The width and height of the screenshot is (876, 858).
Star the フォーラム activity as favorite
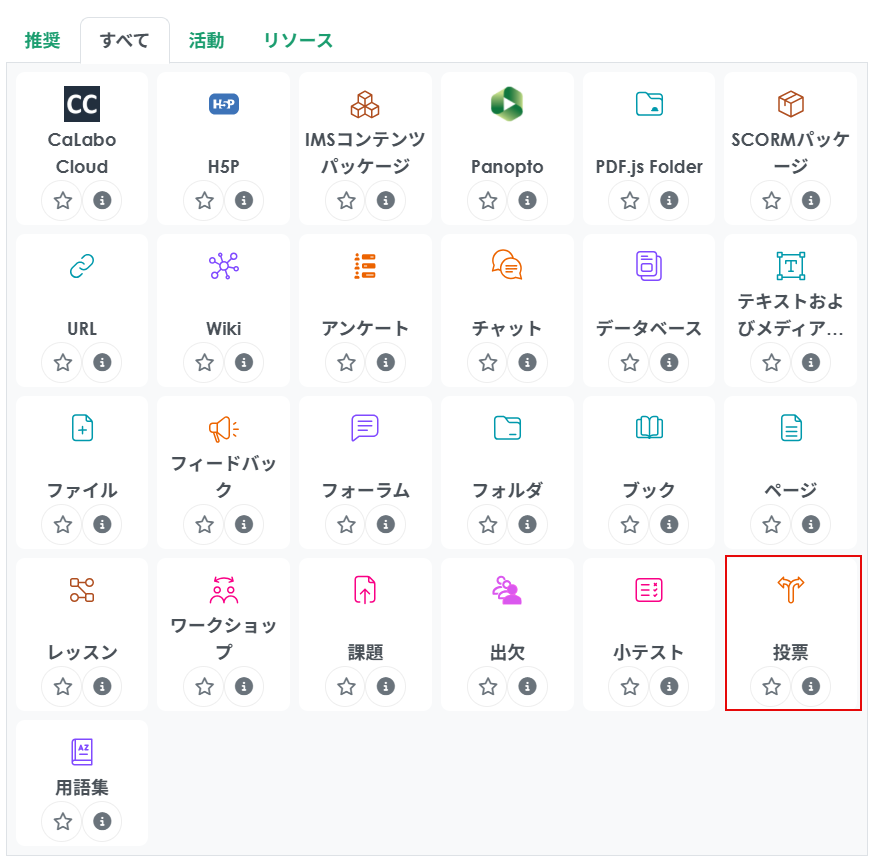pyautogui.click(x=347, y=524)
